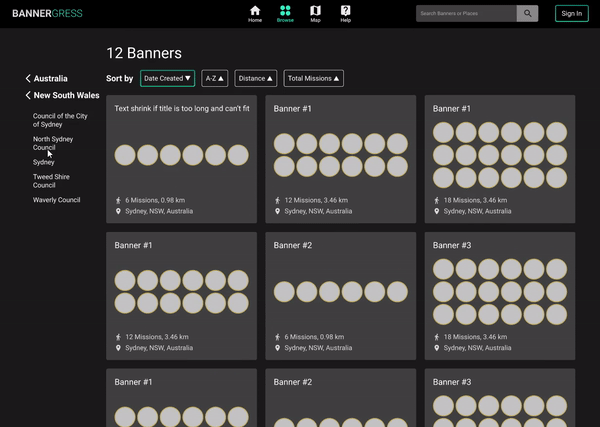Click the magnifier search button
600x427 pixels.
[x=527, y=13]
